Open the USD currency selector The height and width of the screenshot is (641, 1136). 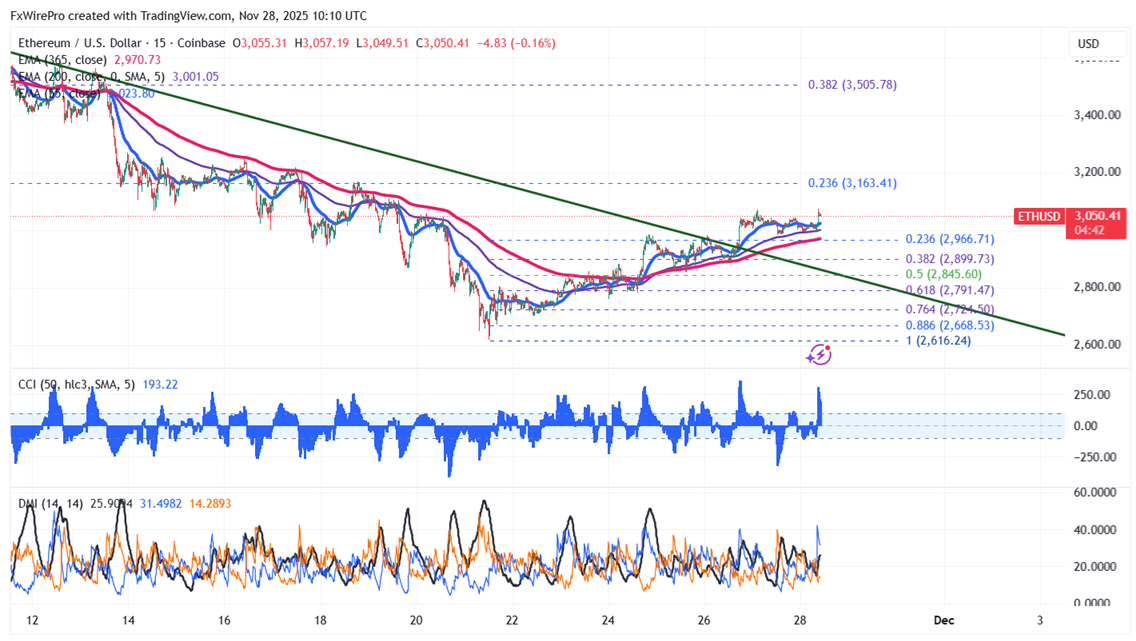click(1088, 43)
